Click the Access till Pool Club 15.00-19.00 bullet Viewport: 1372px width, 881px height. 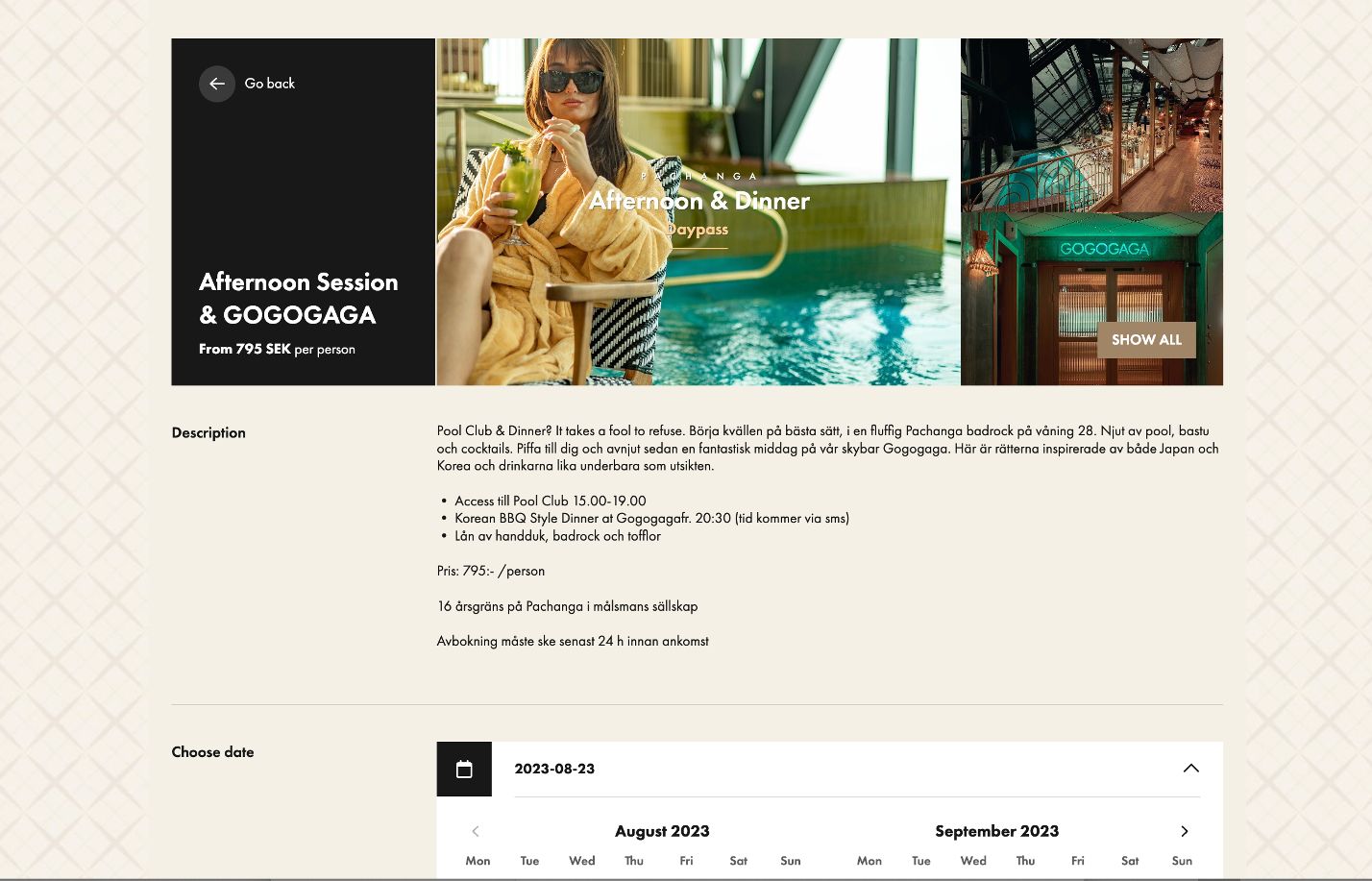[551, 501]
